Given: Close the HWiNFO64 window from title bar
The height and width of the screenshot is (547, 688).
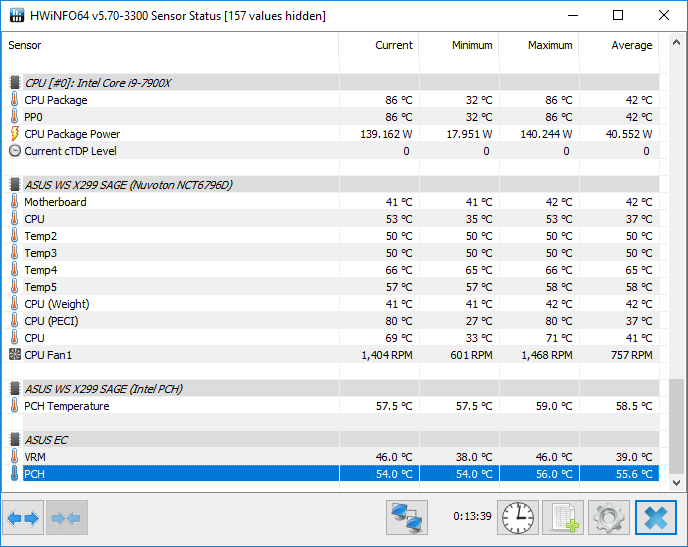Looking at the screenshot, I should click(x=664, y=15).
